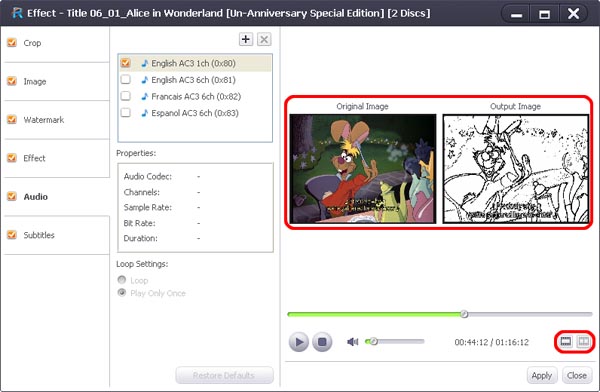The image size is (600, 392).
Task: Mute audio with the speaker icon
Action: click(x=352, y=341)
